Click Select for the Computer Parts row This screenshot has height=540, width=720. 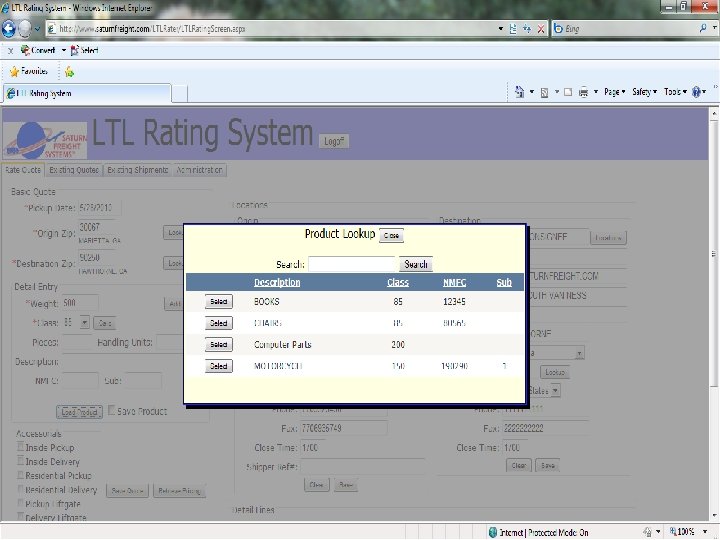pos(219,344)
